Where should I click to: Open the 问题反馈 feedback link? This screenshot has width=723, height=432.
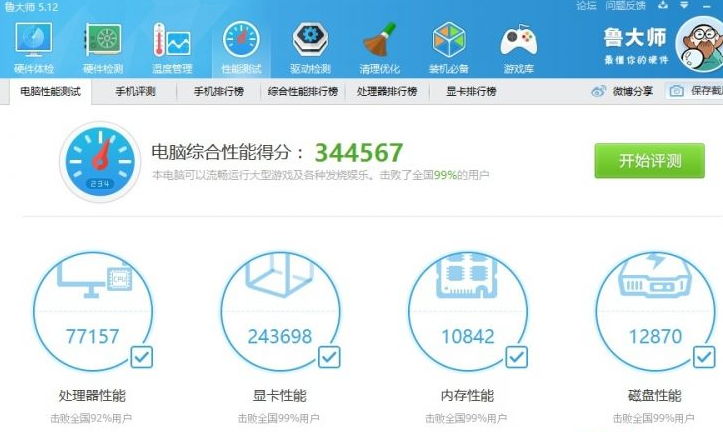click(x=625, y=6)
